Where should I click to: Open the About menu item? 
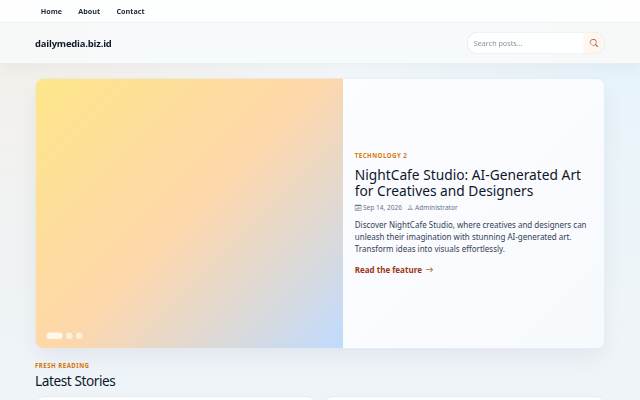(89, 11)
